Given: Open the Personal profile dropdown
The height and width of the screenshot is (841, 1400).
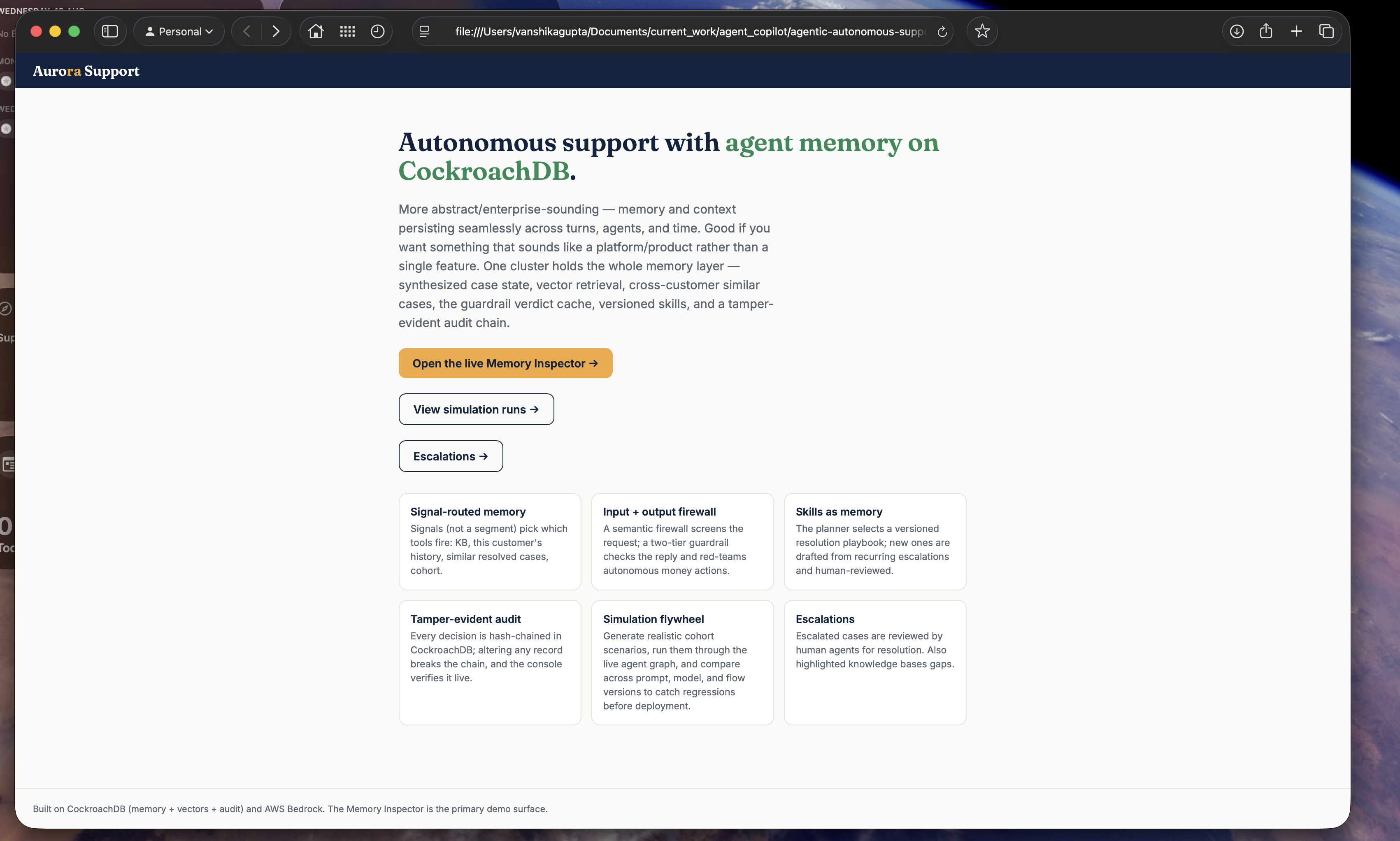Looking at the screenshot, I should coord(179,32).
